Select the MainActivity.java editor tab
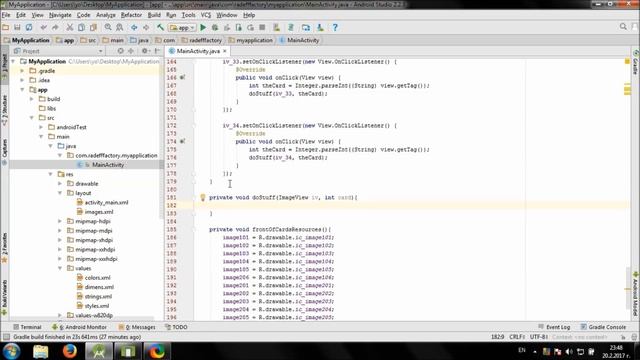 (x=198, y=51)
